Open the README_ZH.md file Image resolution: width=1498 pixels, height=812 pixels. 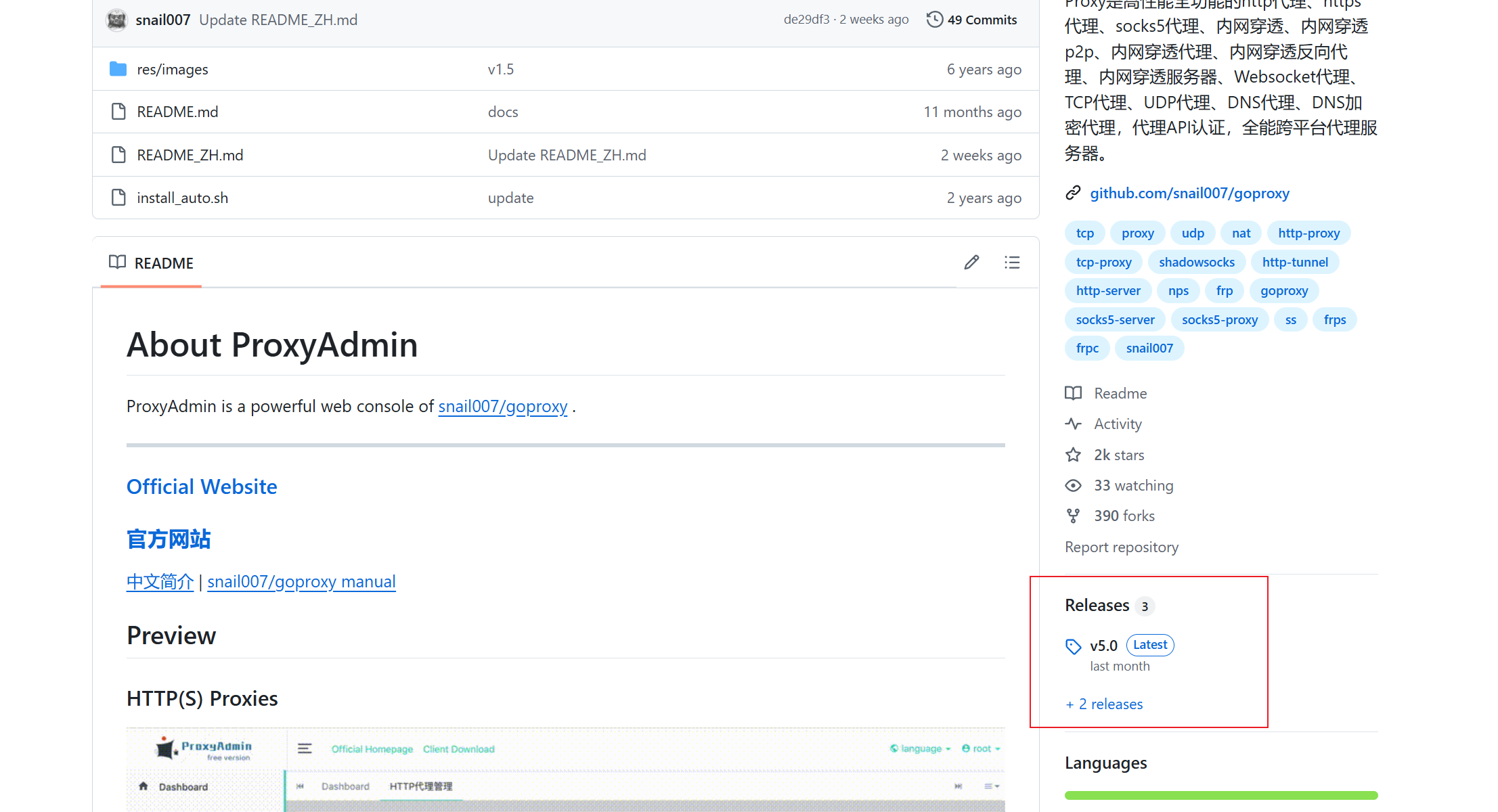(190, 155)
